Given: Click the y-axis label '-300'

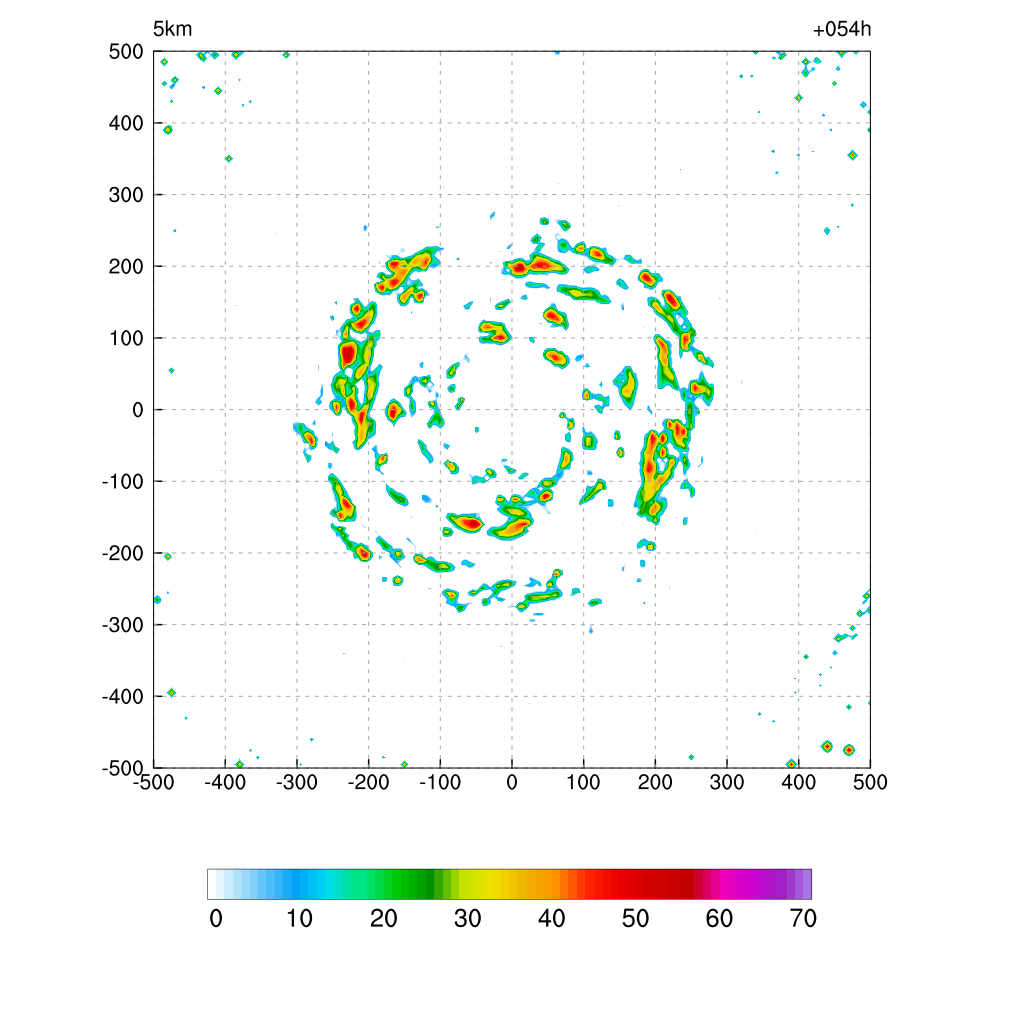Looking at the screenshot, I should (x=123, y=625).
